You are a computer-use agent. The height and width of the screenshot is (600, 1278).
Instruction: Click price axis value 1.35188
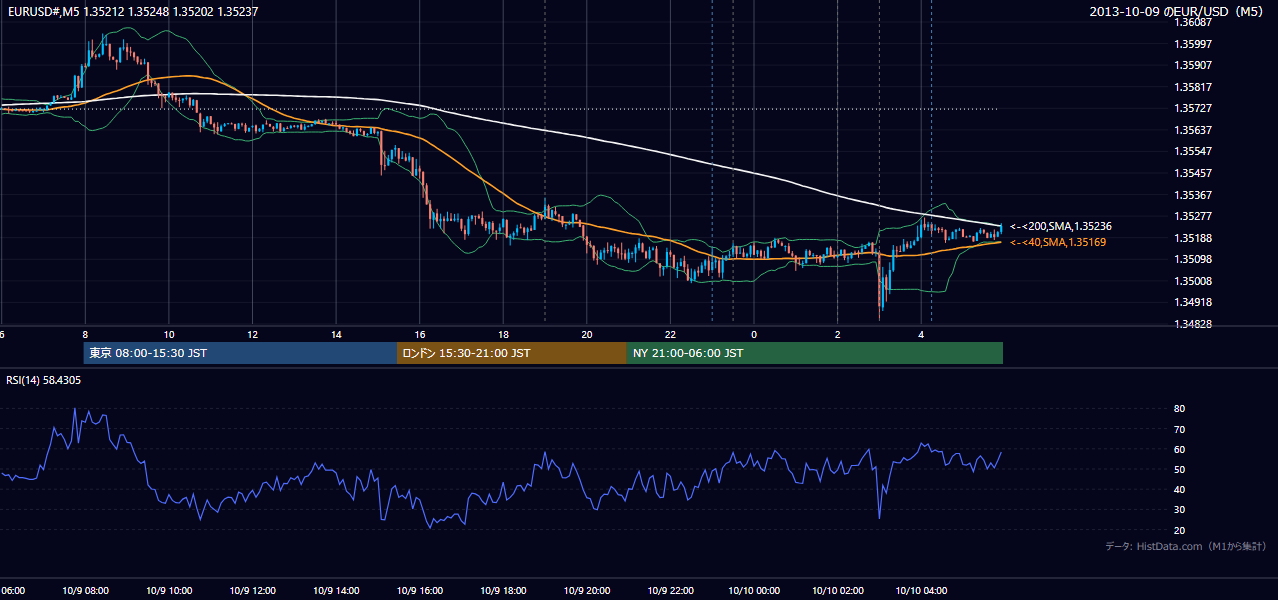[1194, 238]
